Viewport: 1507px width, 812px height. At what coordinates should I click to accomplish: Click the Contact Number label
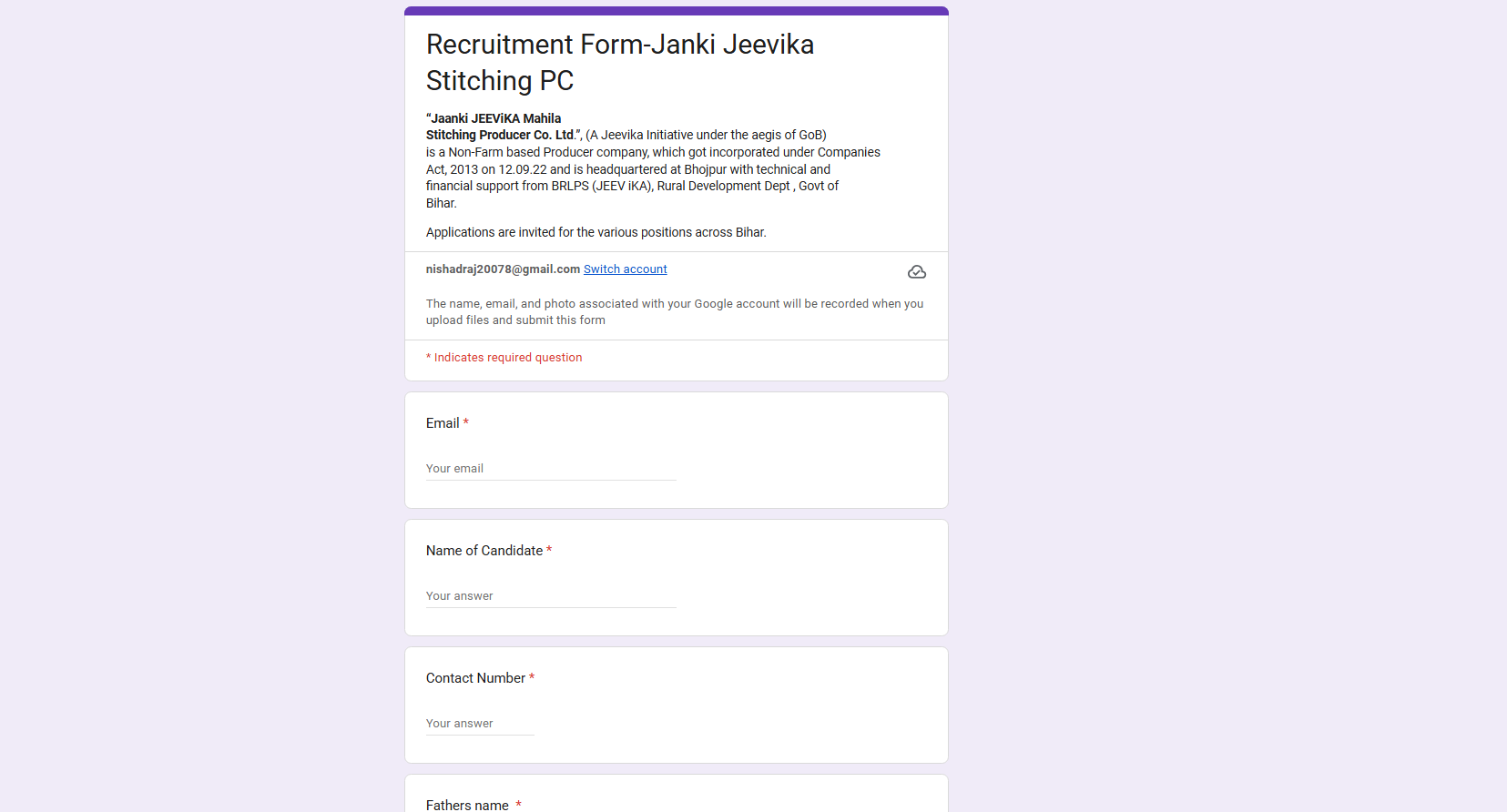475,678
